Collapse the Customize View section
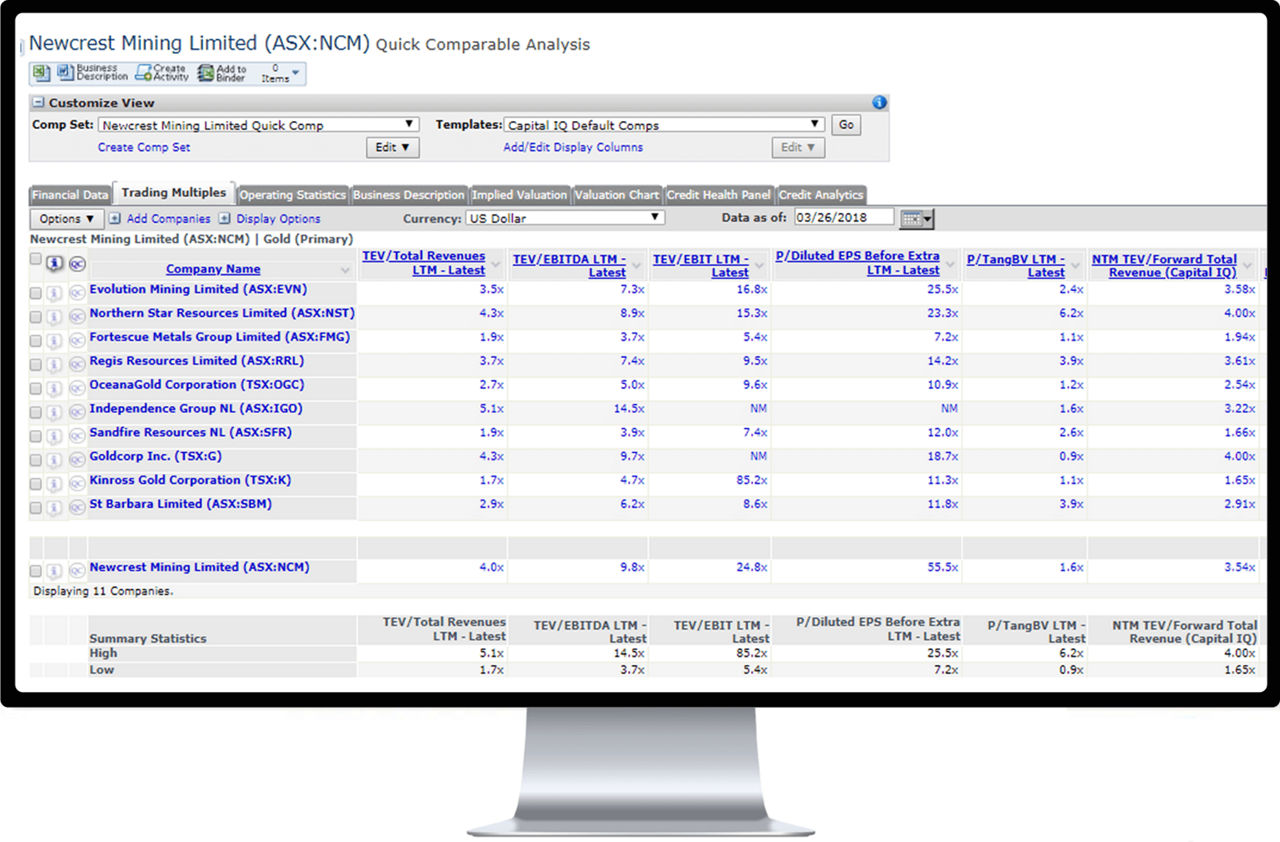This screenshot has height=842, width=1280. tap(38, 103)
